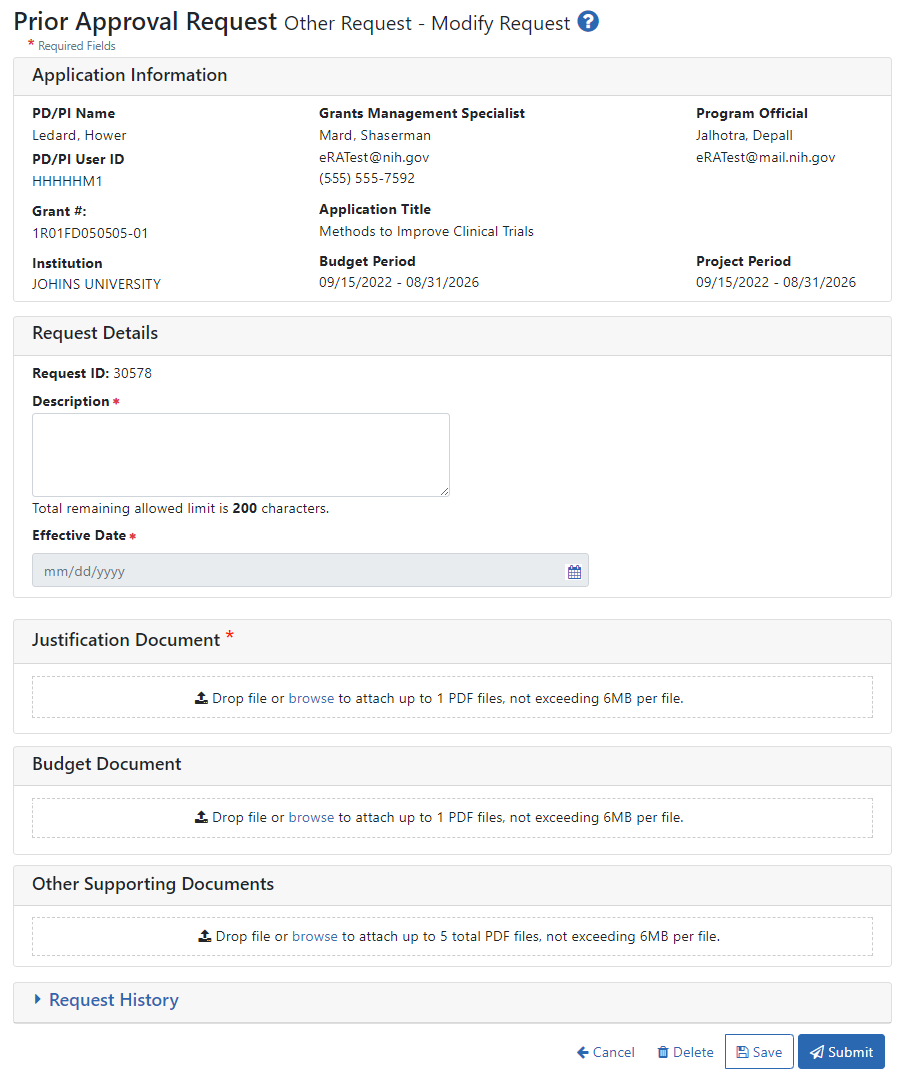
Task: Open the Request History section title
Action: coord(114,1000)
